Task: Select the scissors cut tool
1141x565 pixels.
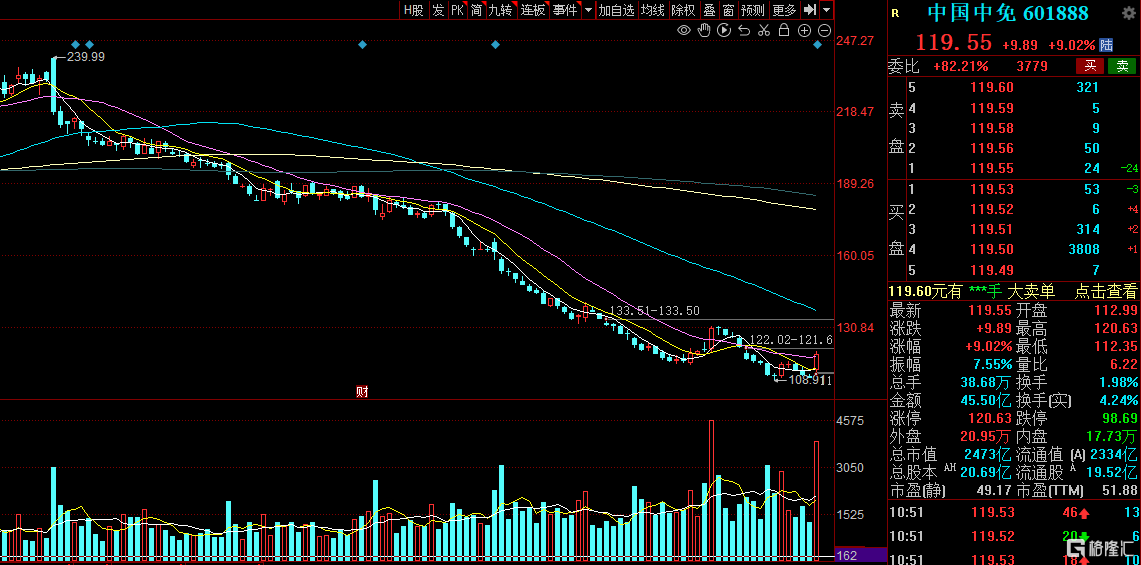Action: pyautogui.click(x=763, y=30)
